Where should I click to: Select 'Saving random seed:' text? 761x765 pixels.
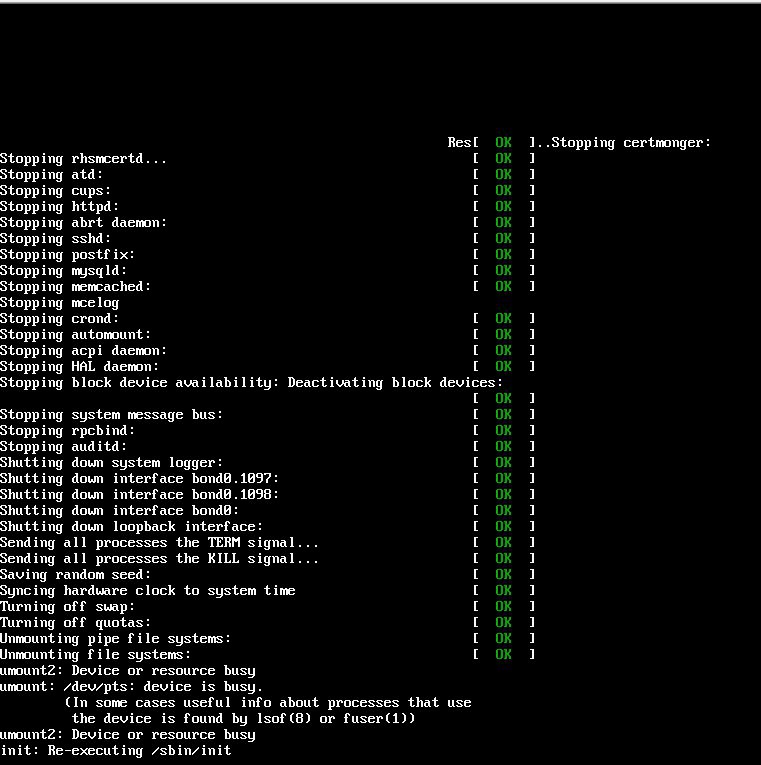pos(76,575)
